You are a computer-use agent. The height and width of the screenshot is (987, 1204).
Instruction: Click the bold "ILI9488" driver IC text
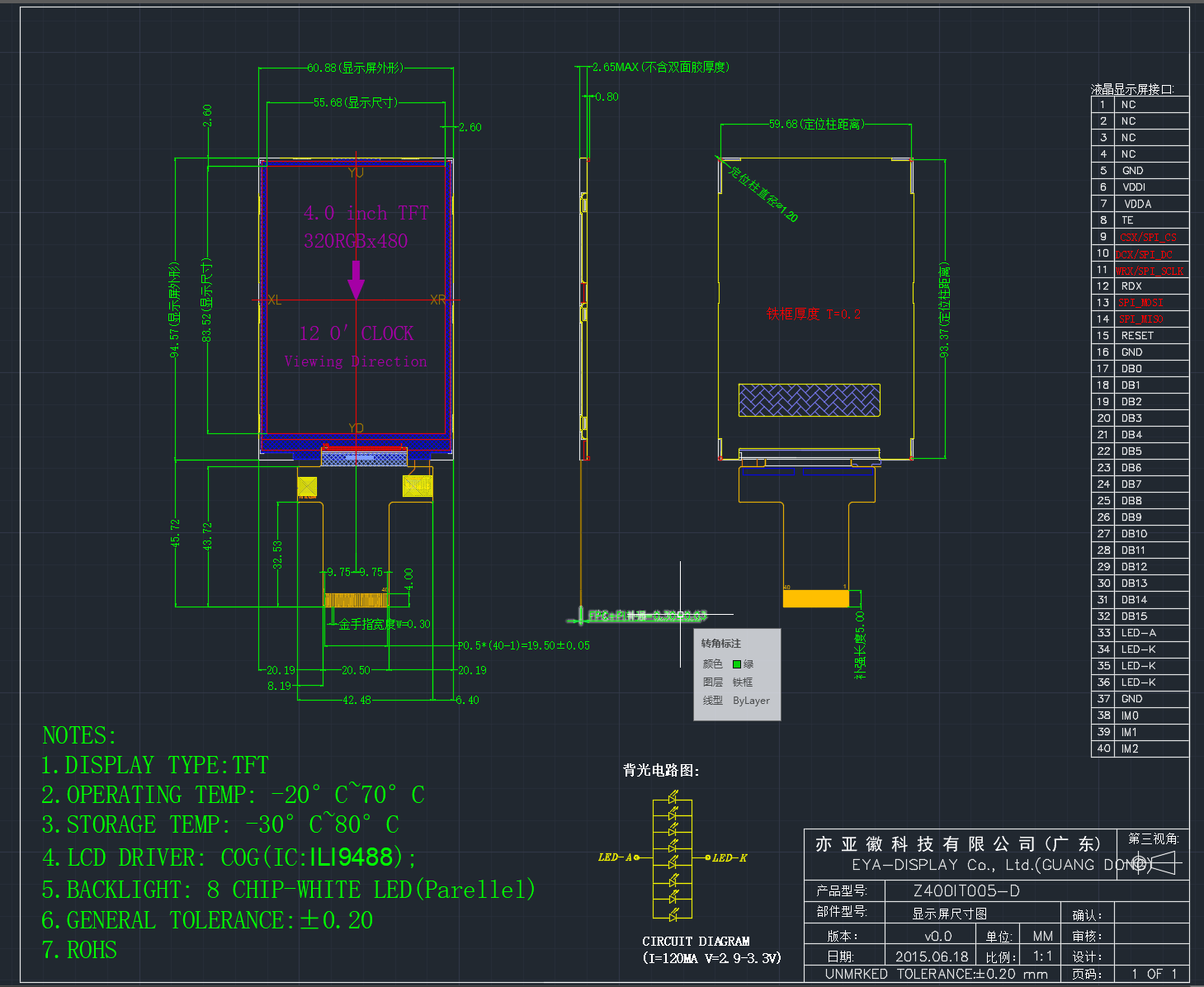coord(352,857)
